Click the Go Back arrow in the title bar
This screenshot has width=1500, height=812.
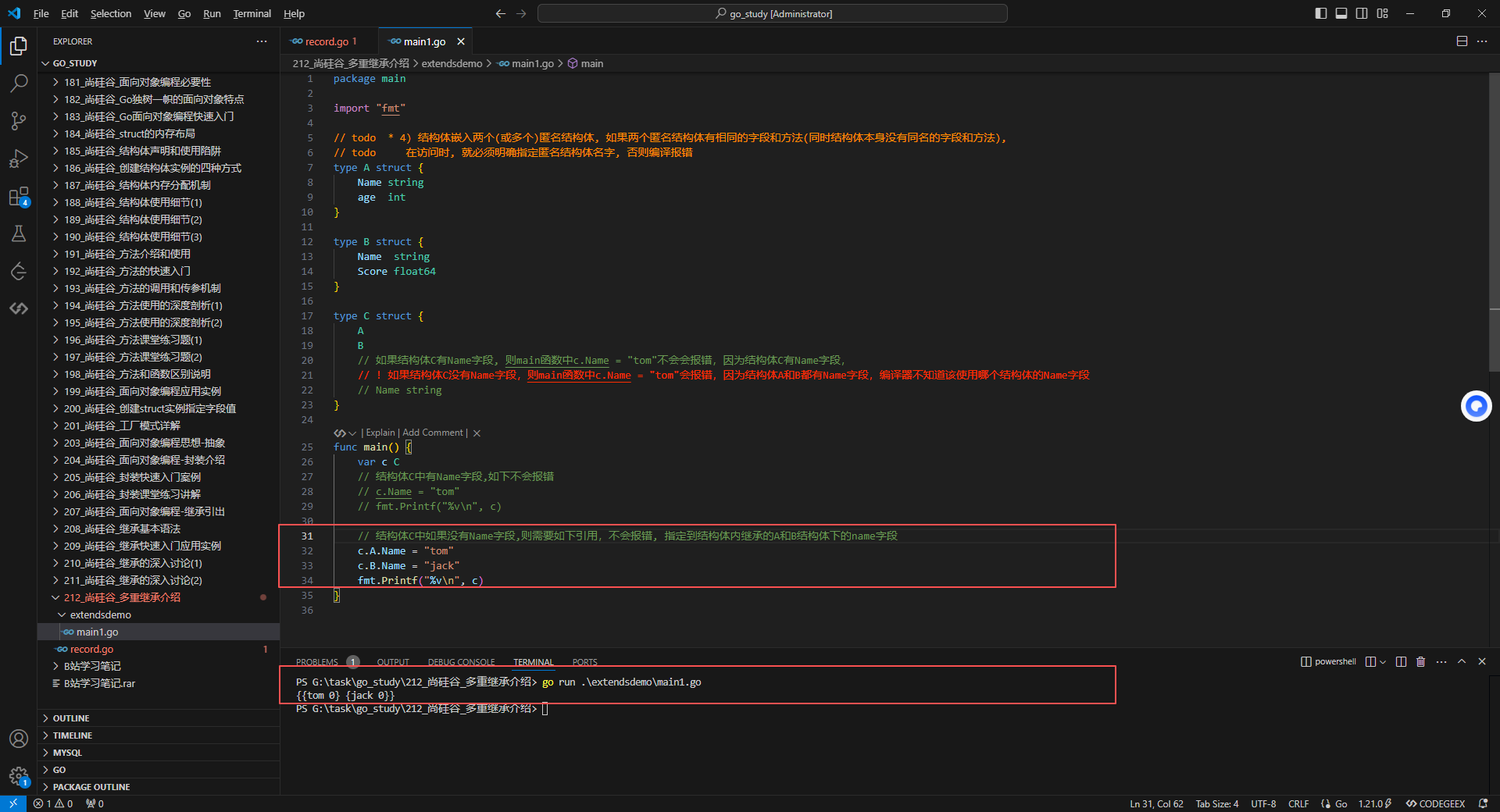coord(501,13)
